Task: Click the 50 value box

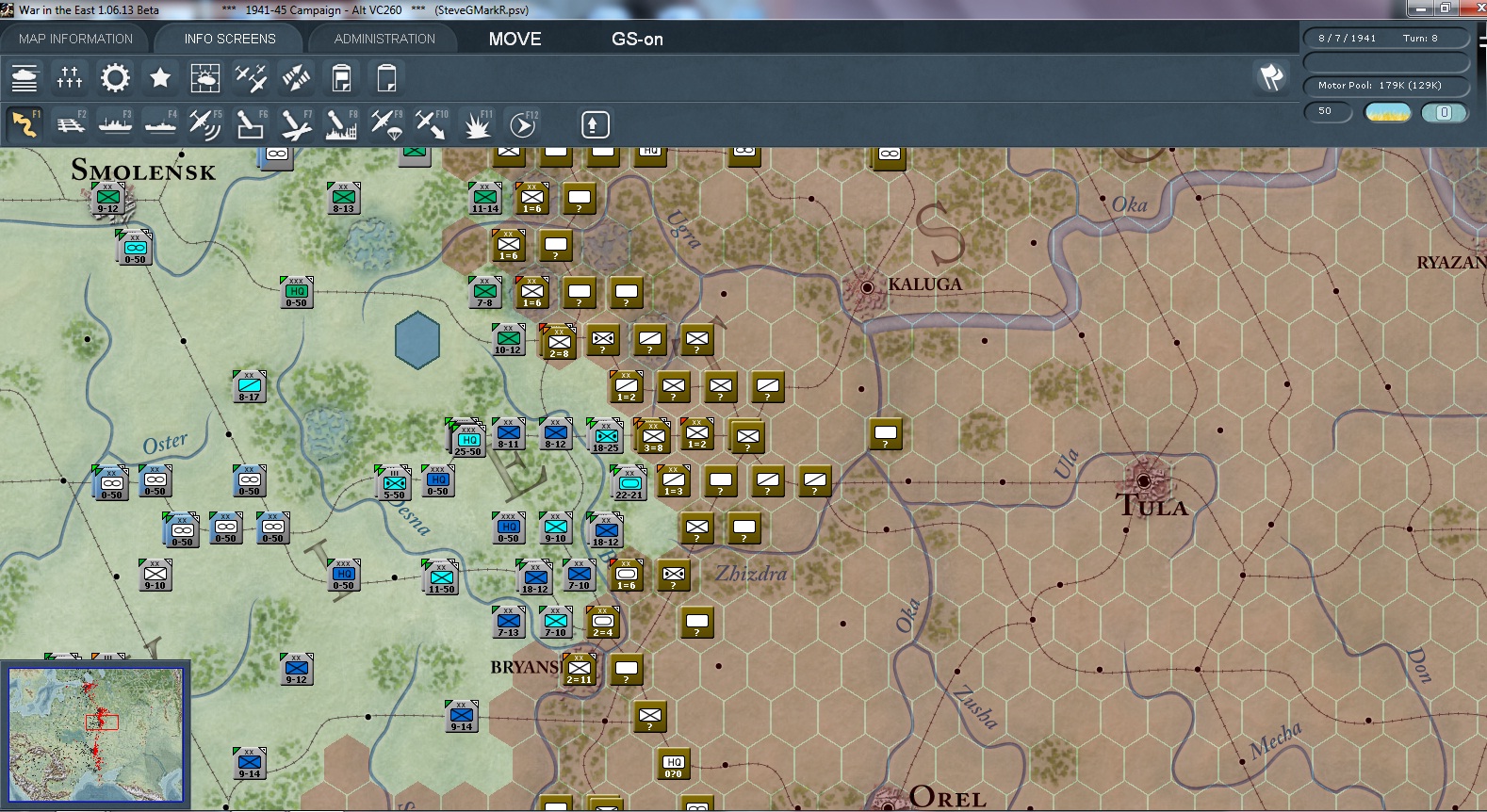Action: click(1328, 112)
